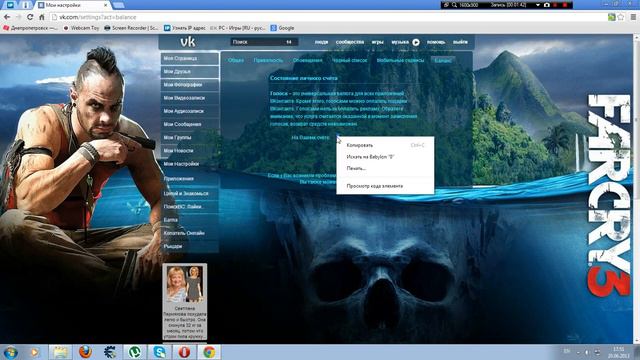
Task: Open 'игры' in the VK header
Action: click(378, 42)
